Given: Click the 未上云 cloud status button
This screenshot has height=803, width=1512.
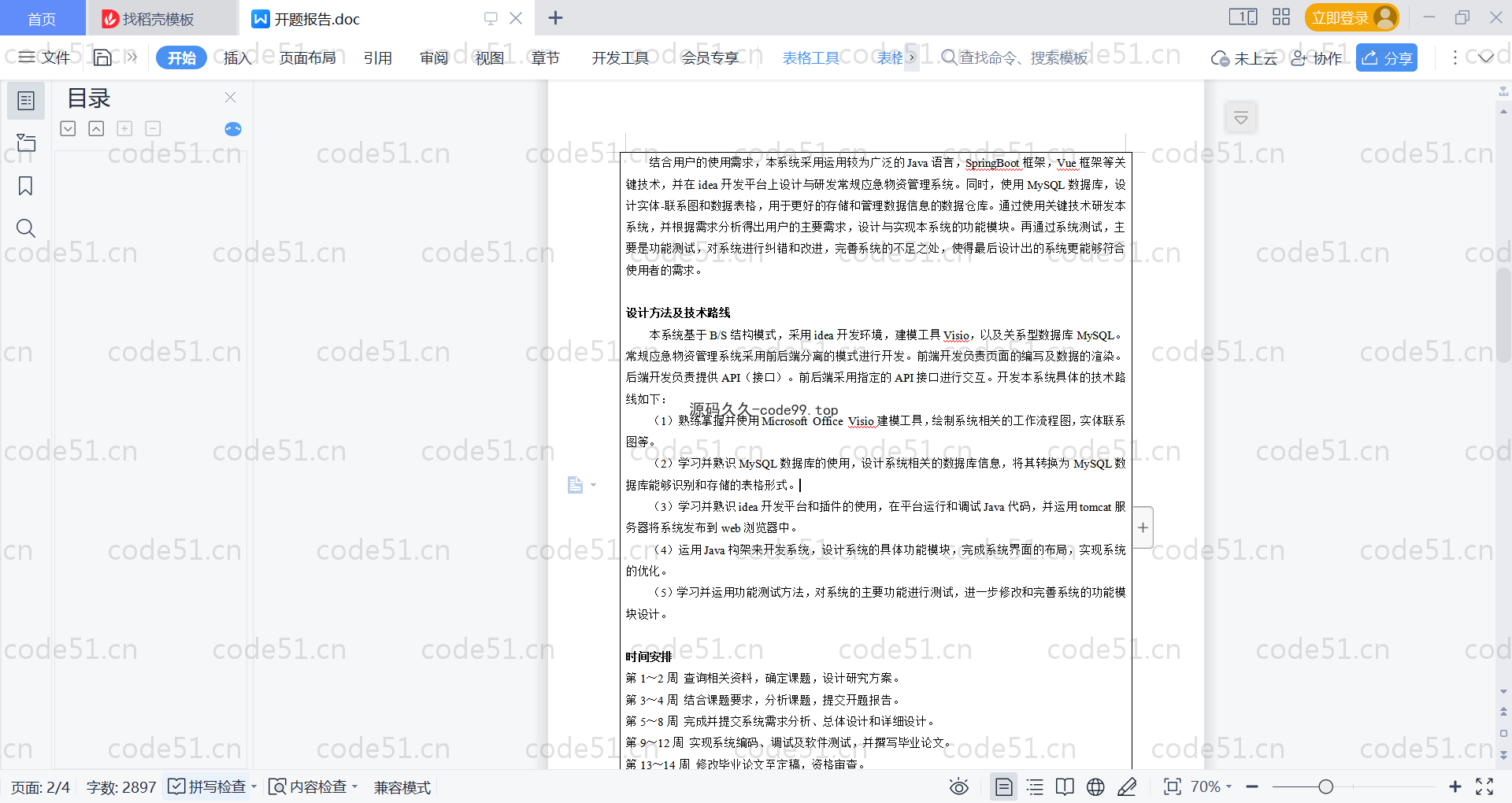Looking at the screenshot, I should 1244,58.
